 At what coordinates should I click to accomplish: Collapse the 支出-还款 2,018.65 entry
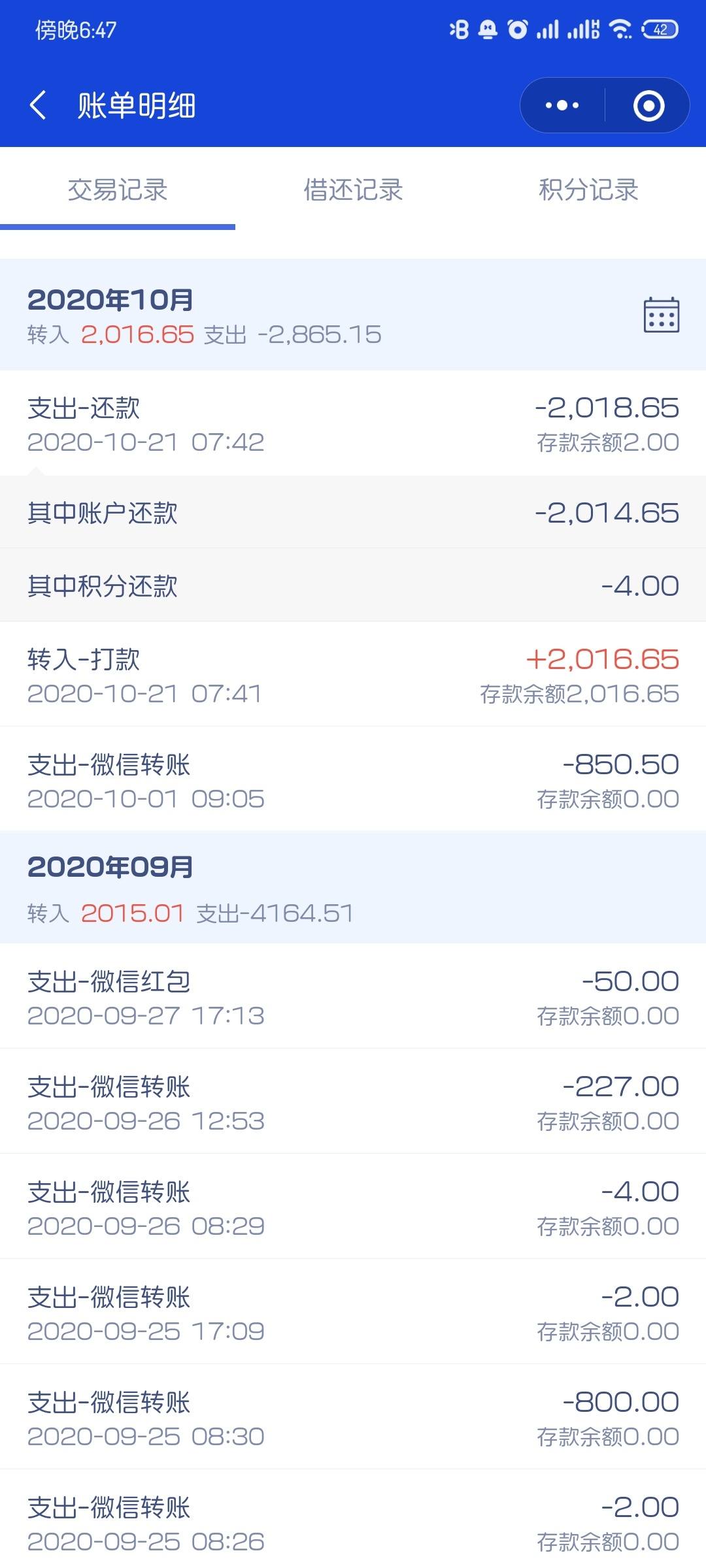click(353, 423)
